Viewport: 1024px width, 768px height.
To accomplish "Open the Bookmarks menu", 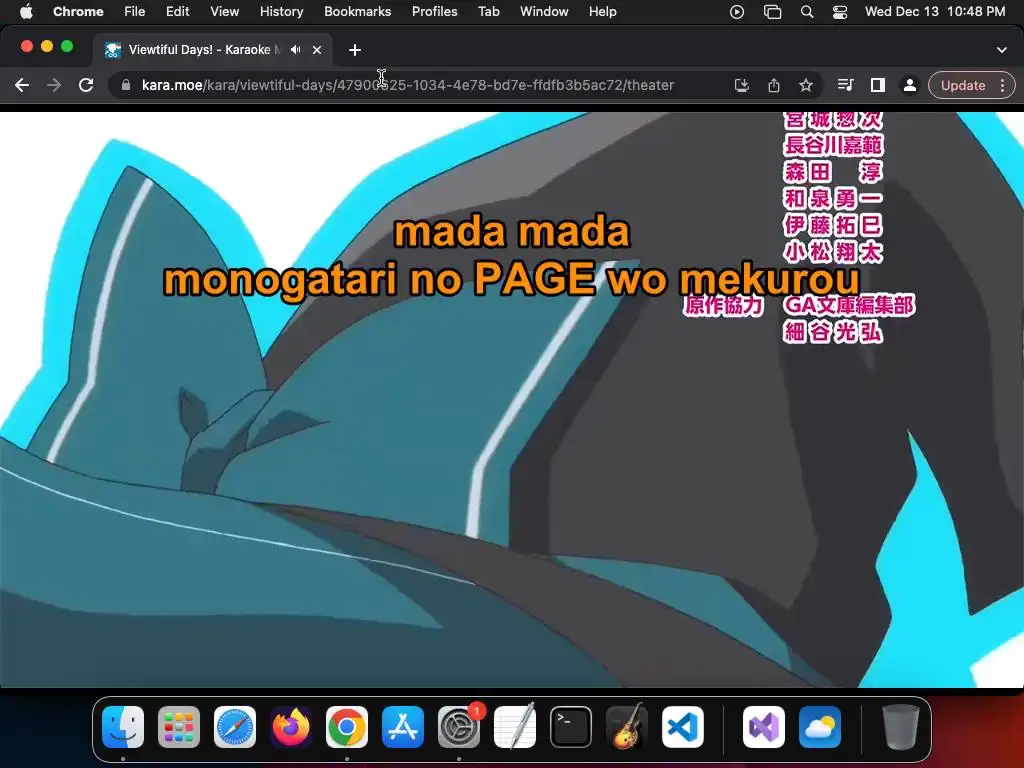I will [x=357, y=11].
